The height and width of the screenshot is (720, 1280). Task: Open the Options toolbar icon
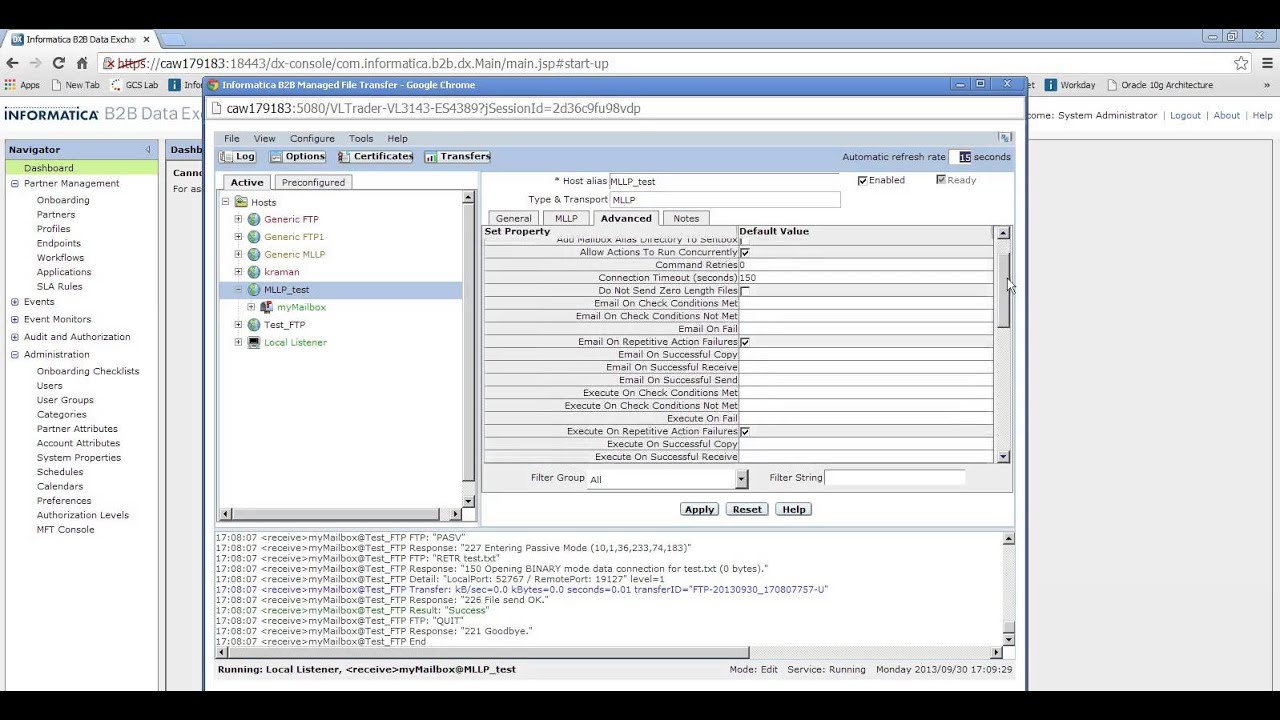click(298, 157)
